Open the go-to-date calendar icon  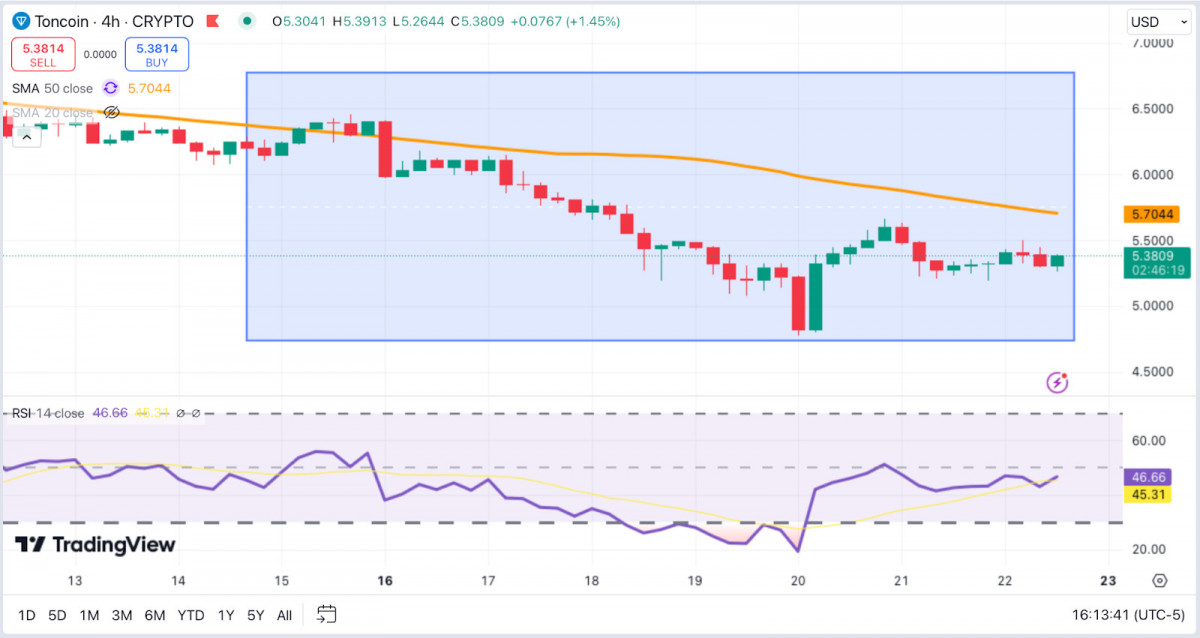click(x=326, y=614)
